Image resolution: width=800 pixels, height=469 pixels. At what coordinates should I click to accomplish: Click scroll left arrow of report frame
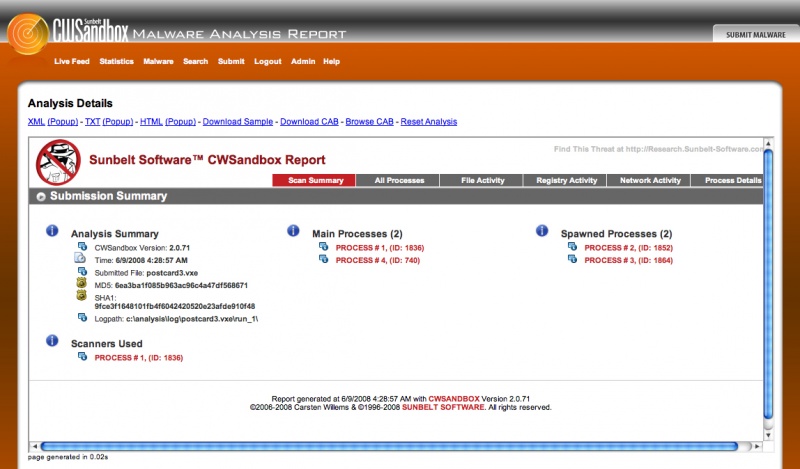coord(34,446)
